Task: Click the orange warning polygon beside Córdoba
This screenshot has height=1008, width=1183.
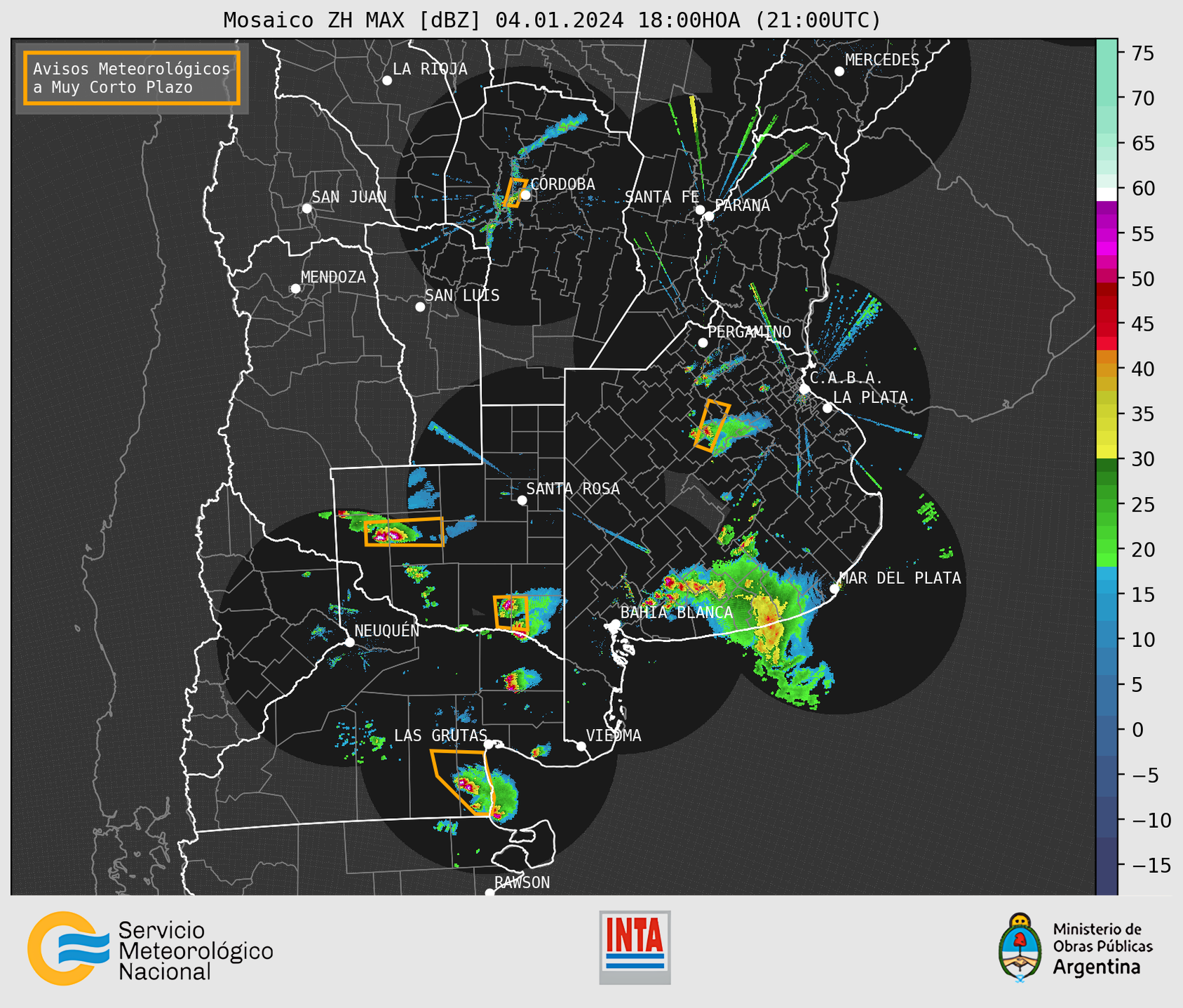Action: click(x=515, y=193)
